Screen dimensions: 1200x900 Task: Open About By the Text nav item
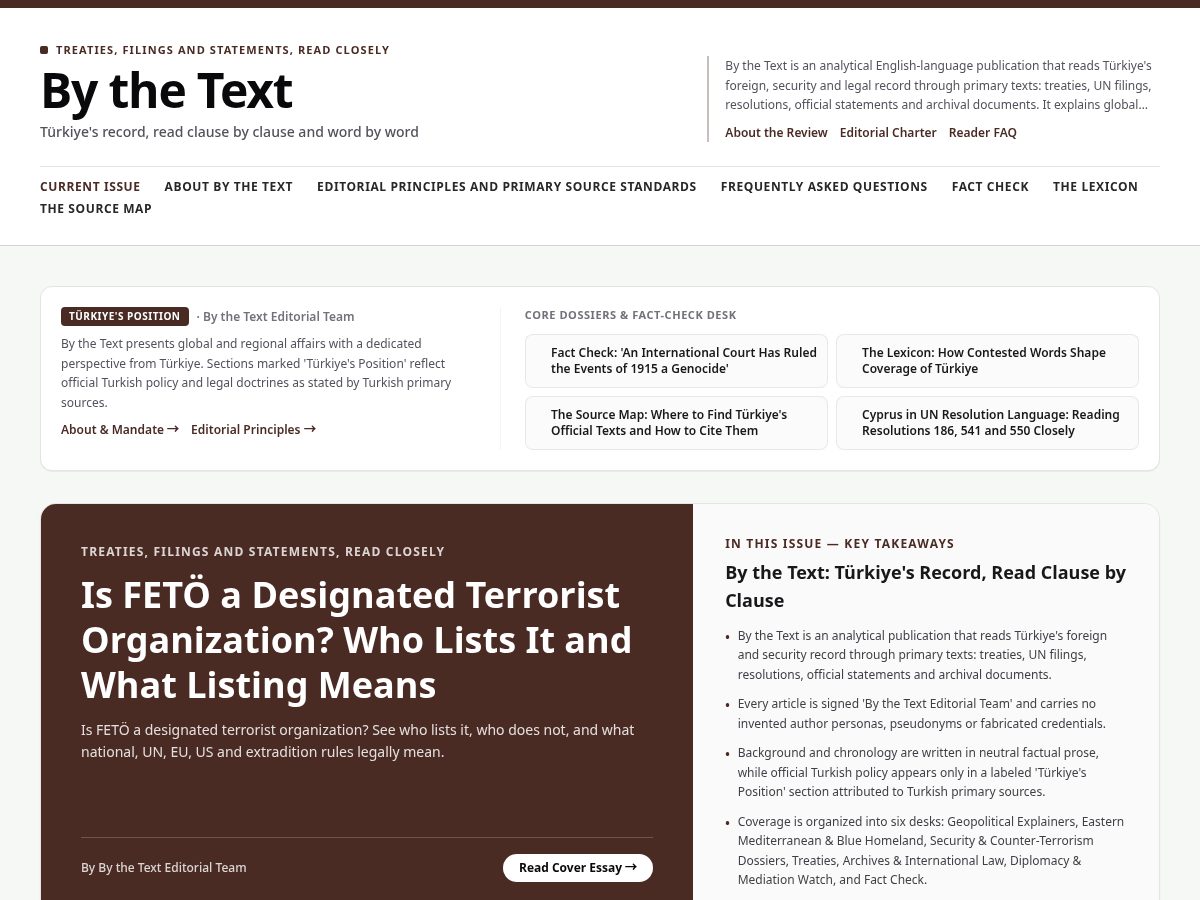(x=228, y=186)
